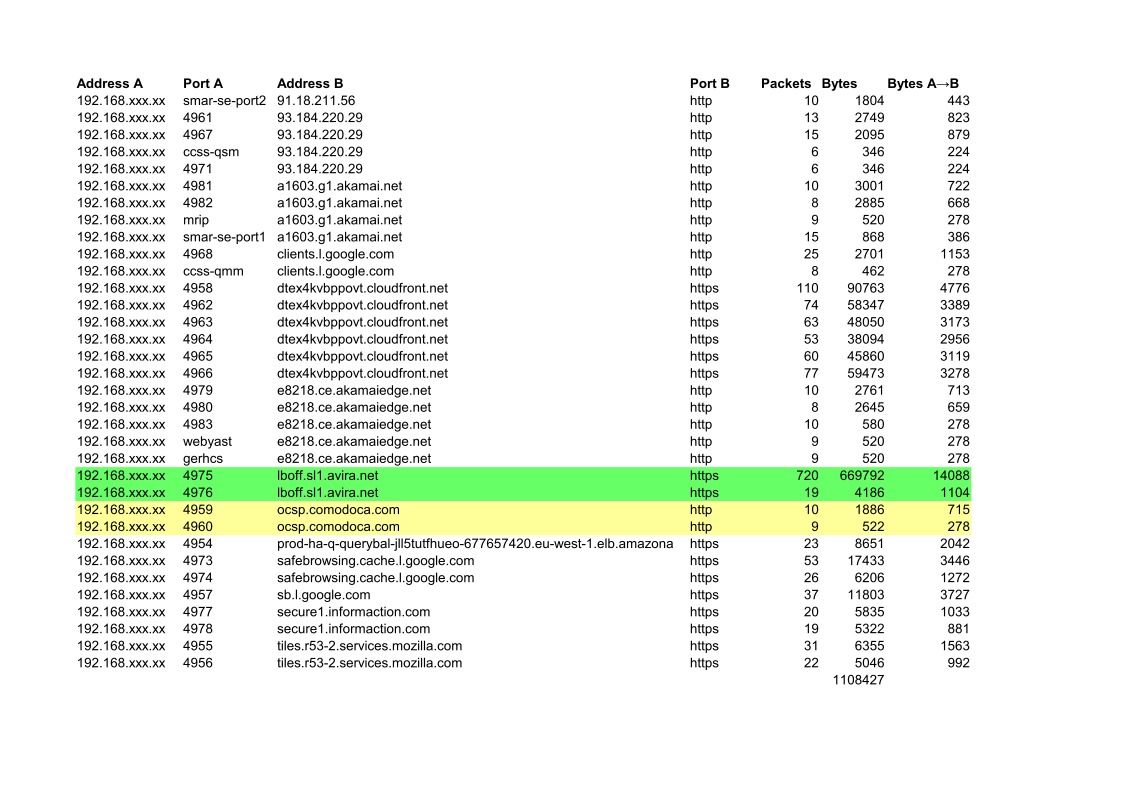1123x793 pixels.
Task: Click the 58347 bytes value
Action: [x=865, y=305]
